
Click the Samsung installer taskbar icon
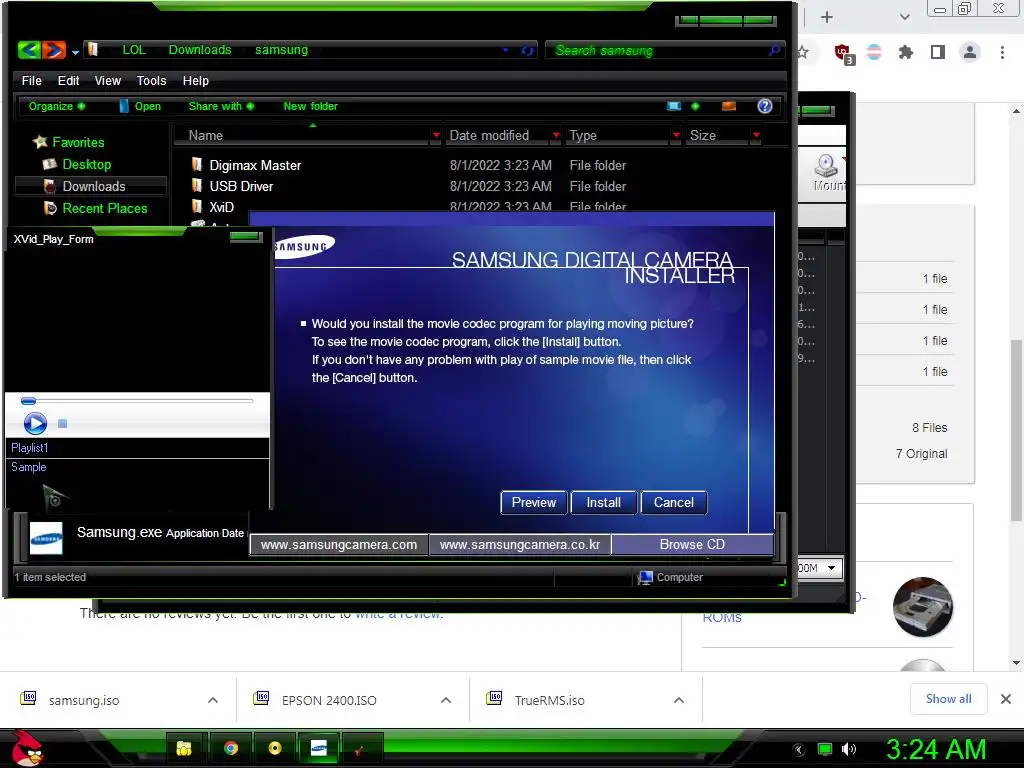[x=319, y=748]
